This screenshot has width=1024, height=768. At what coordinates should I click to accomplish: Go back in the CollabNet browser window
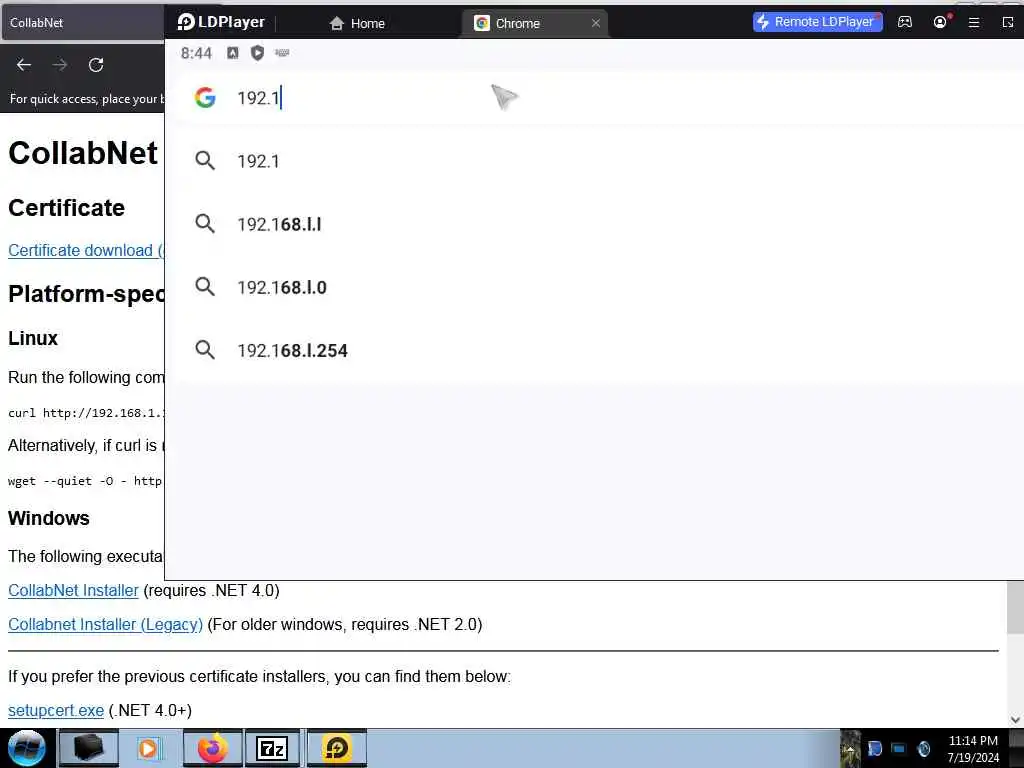point(24,65)
